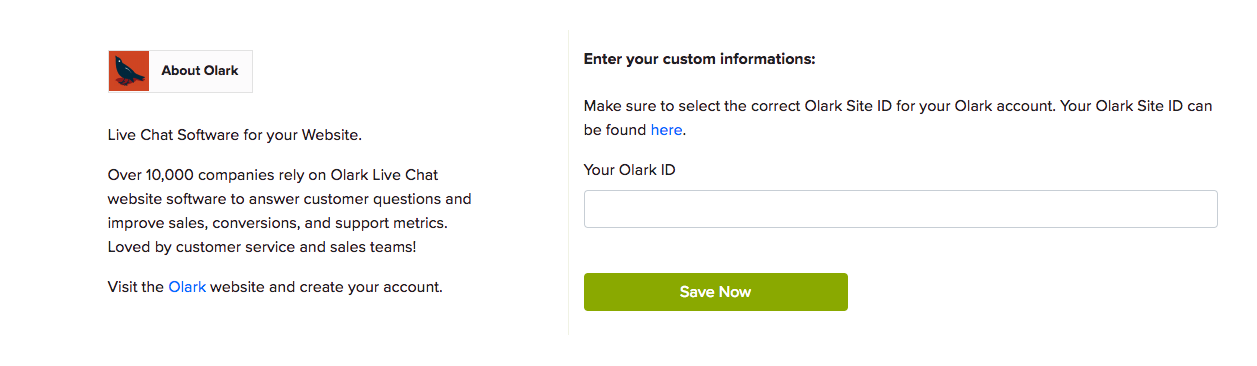Click the 'Enter your custom informations' heading

click(x=700, y=59)
